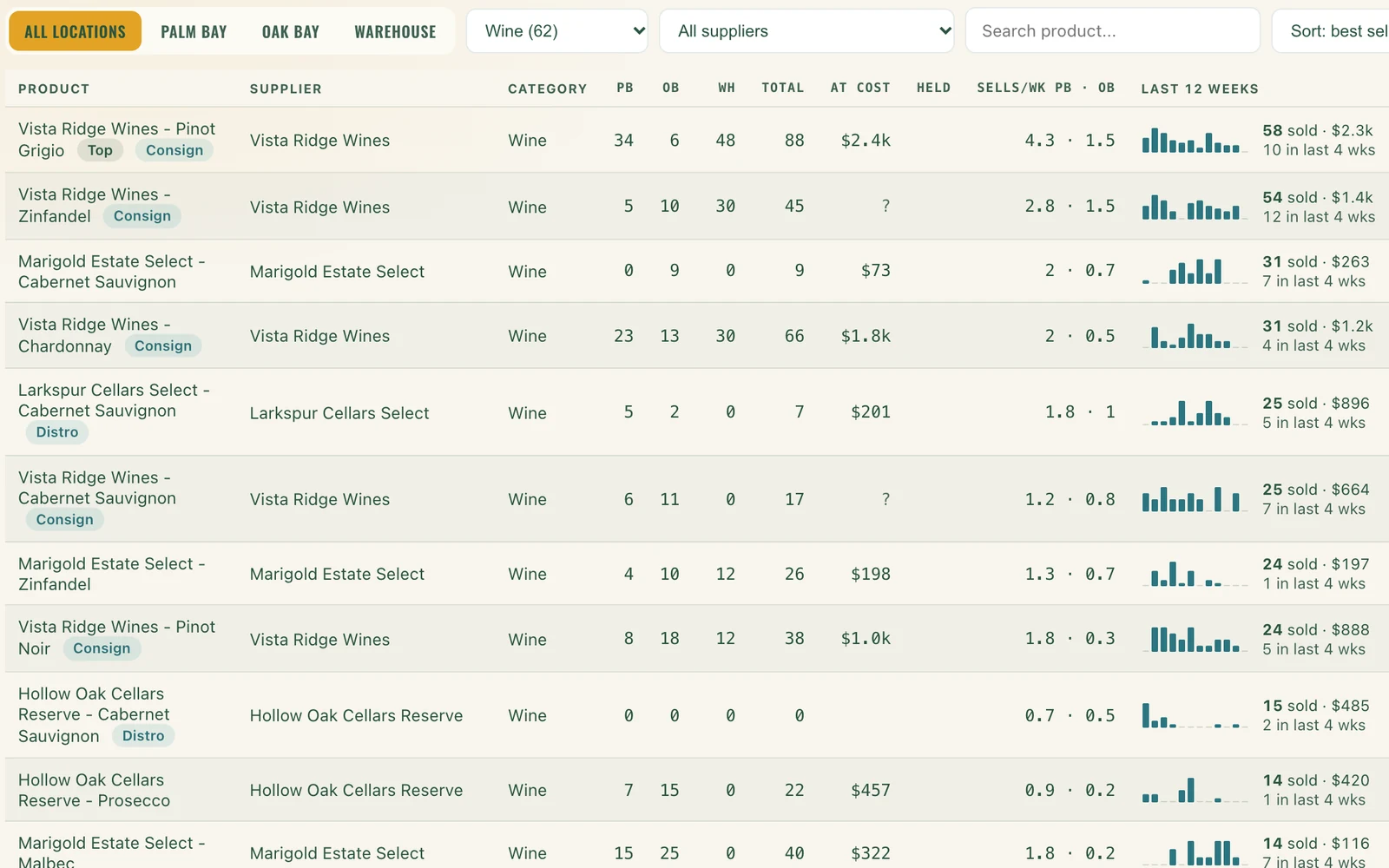Click Hollow Oak Cellars Reserve supplier in Prosecco row

356,790
